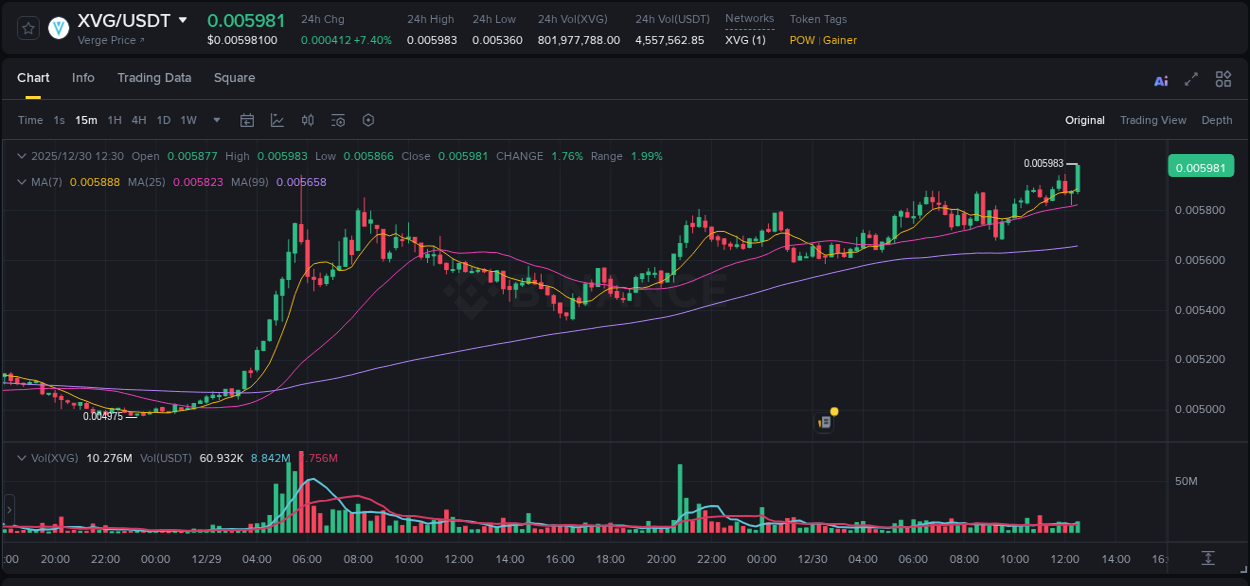Open the candlestick style settings icon
Viewport: 1250px width, 586px height.
coord(307,120)
